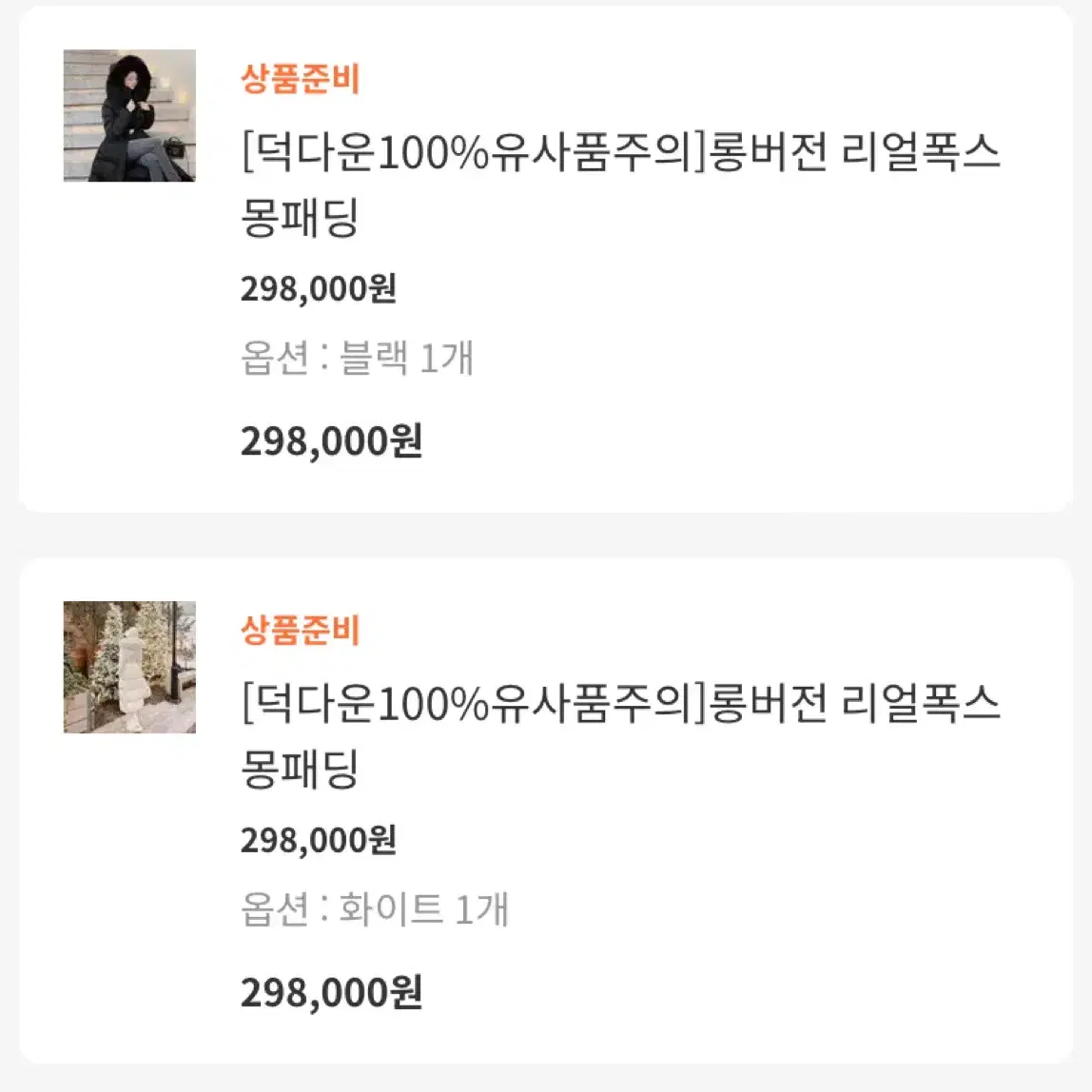1092x1092 pixels.
Task: Tap the second order's bold total 298,000원
Action: [x=331, y=993]
